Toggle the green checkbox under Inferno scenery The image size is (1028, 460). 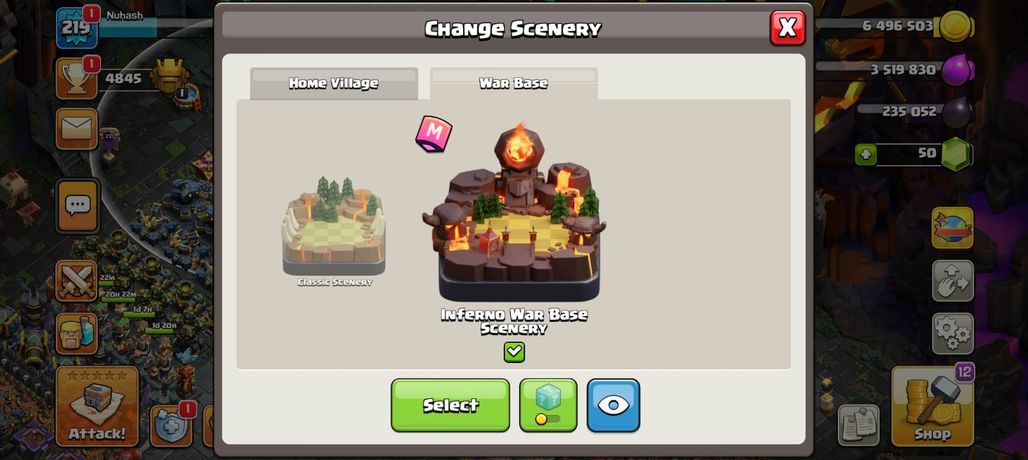coord(514,352)
